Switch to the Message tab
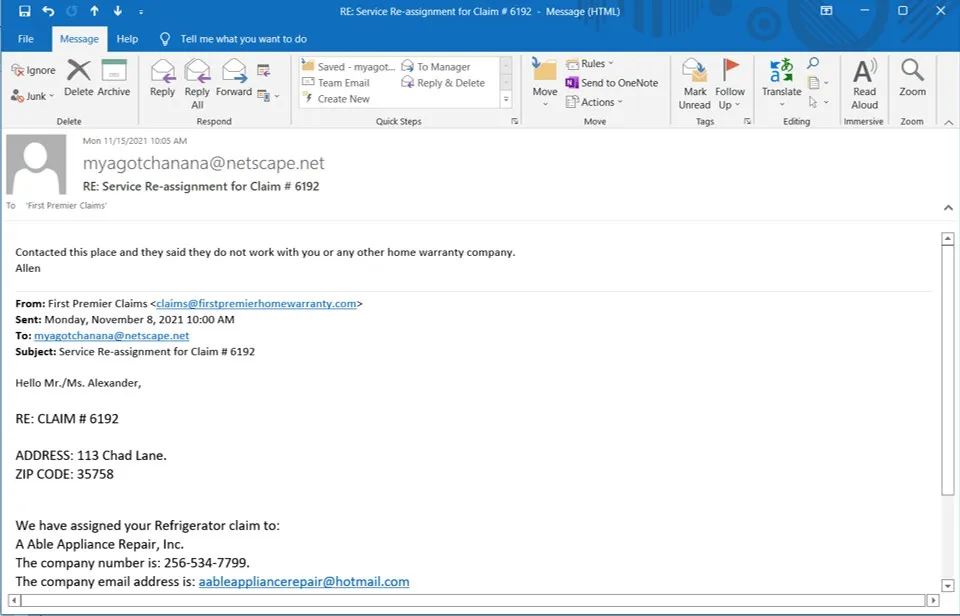 (79, 39)
